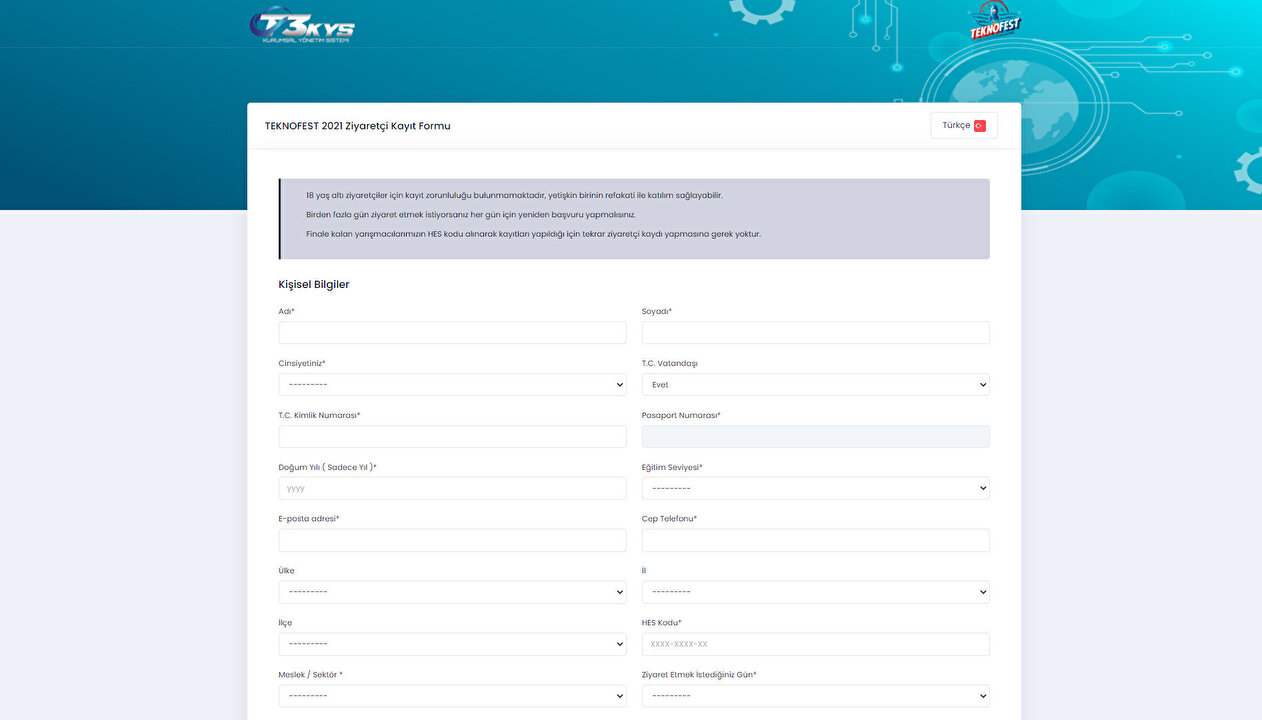The width and height of the screenshot is (1262, 720).
Task: Open the T.C. Vatandaşı dropdown
Action: pyautogui.click(x=815, y=384)
